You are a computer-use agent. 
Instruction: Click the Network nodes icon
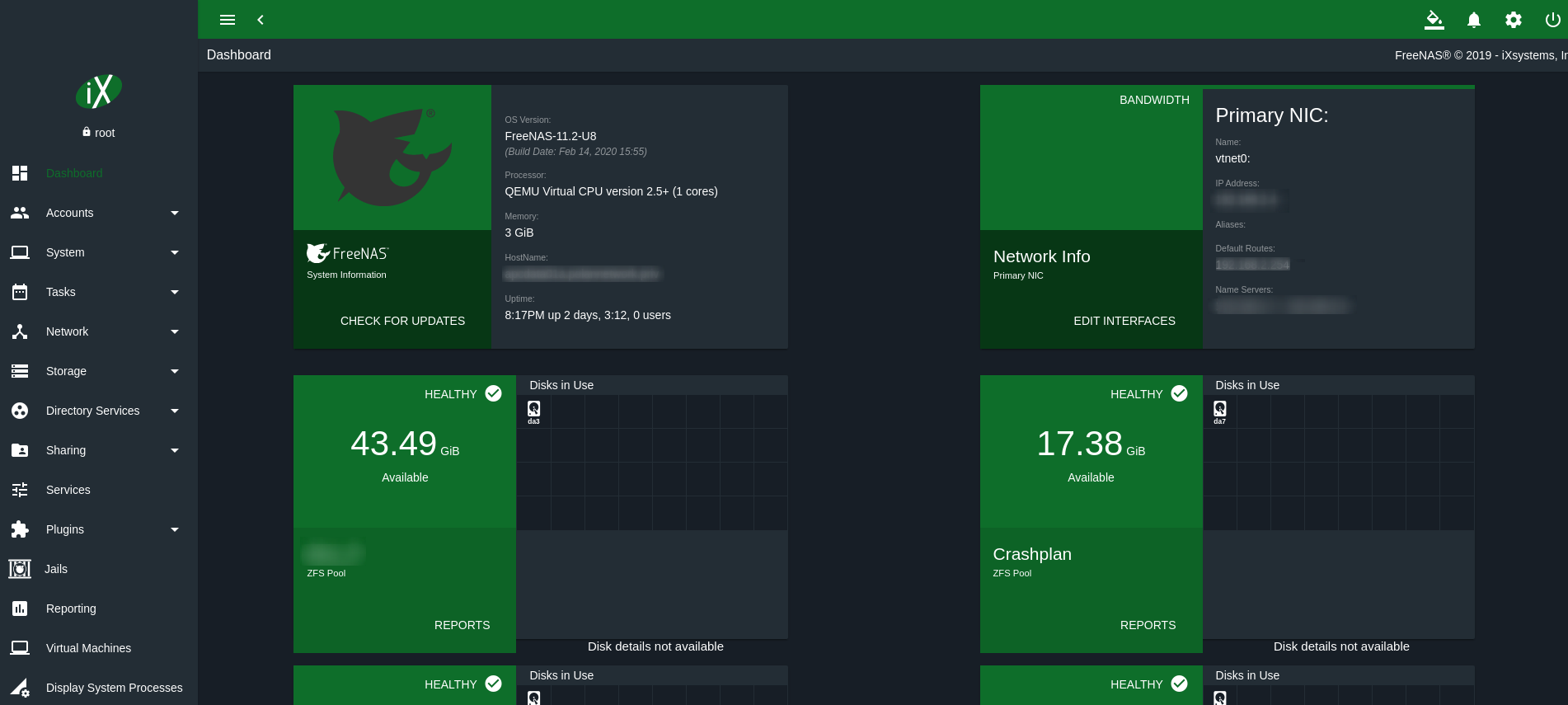pyautogui.click(x=20, y=331)
